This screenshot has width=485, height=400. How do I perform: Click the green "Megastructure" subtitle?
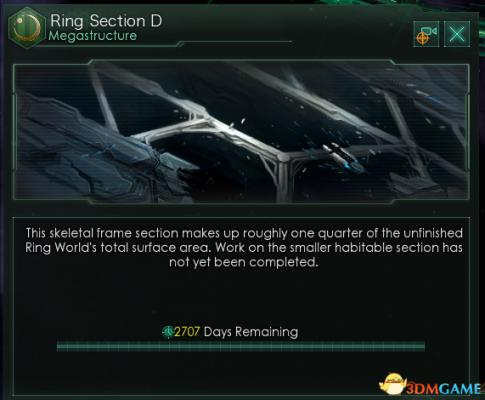(93, 36)
